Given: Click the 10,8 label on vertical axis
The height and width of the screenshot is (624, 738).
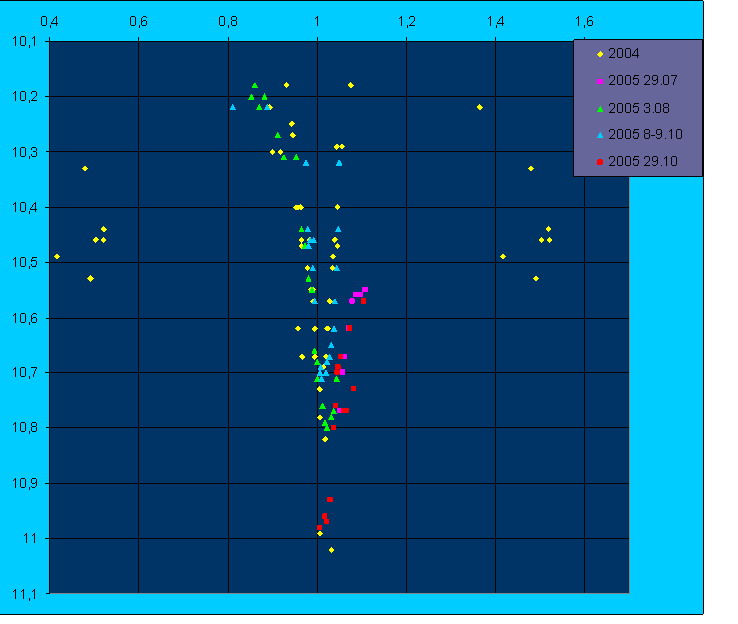Looking at the screenshot, I should click(x=24, y=428).
